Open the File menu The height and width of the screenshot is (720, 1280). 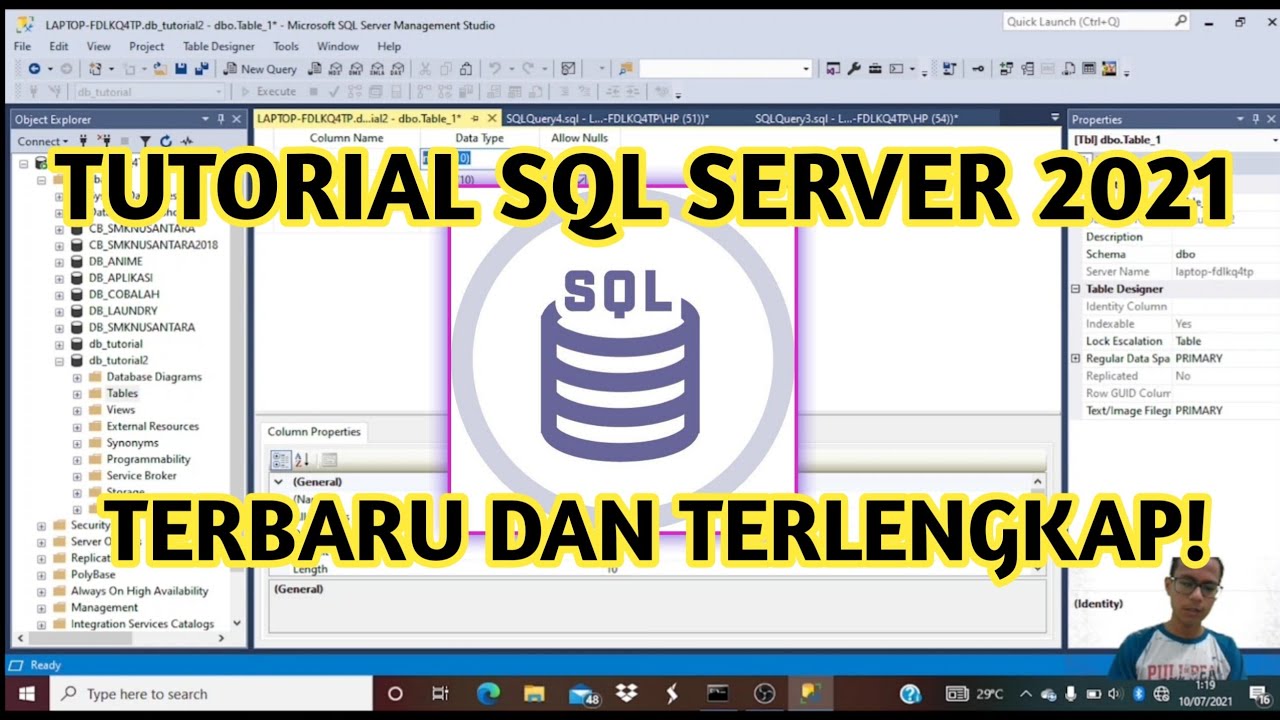[22, 46]
